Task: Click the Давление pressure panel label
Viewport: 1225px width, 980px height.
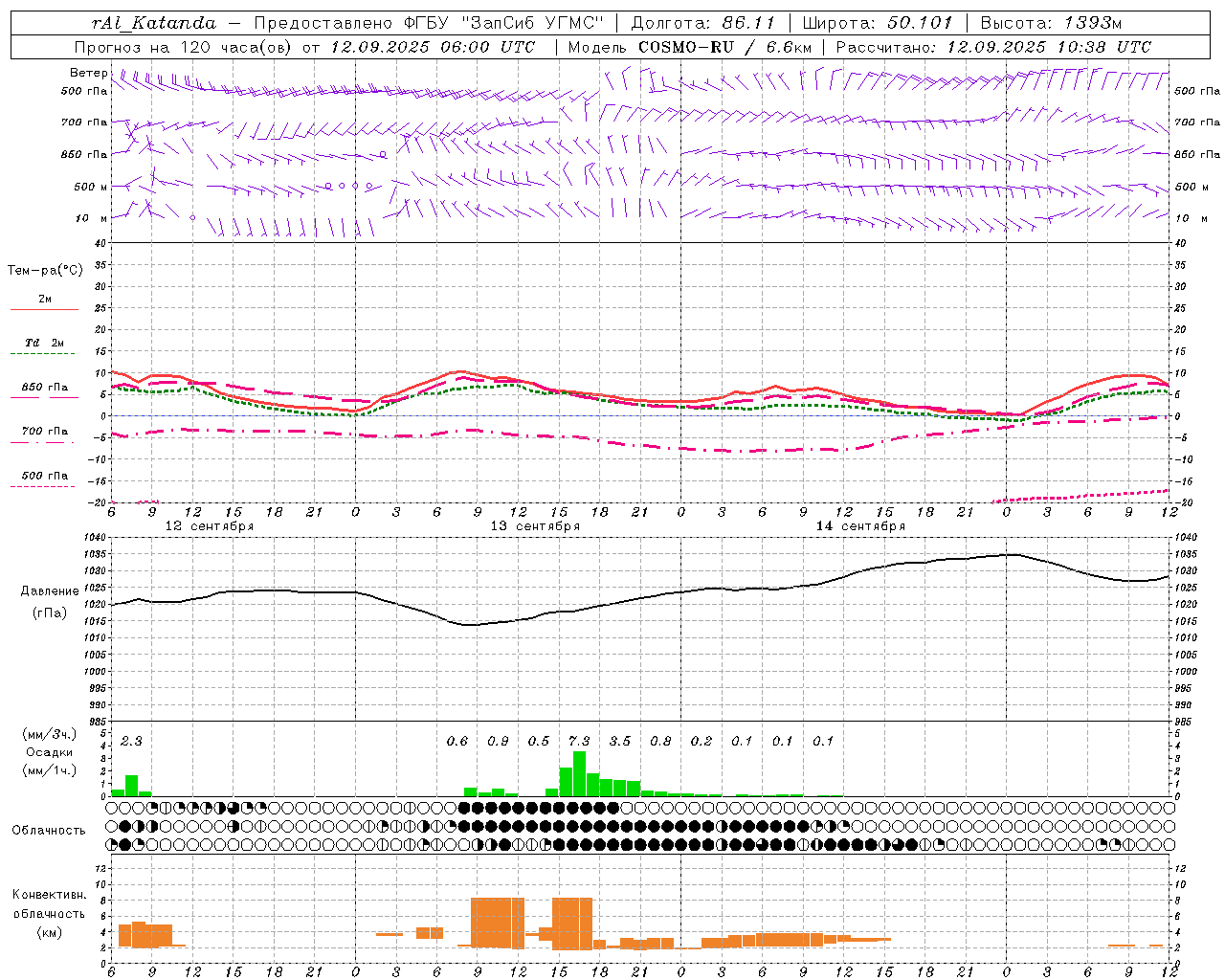Action: coord(49,591)
